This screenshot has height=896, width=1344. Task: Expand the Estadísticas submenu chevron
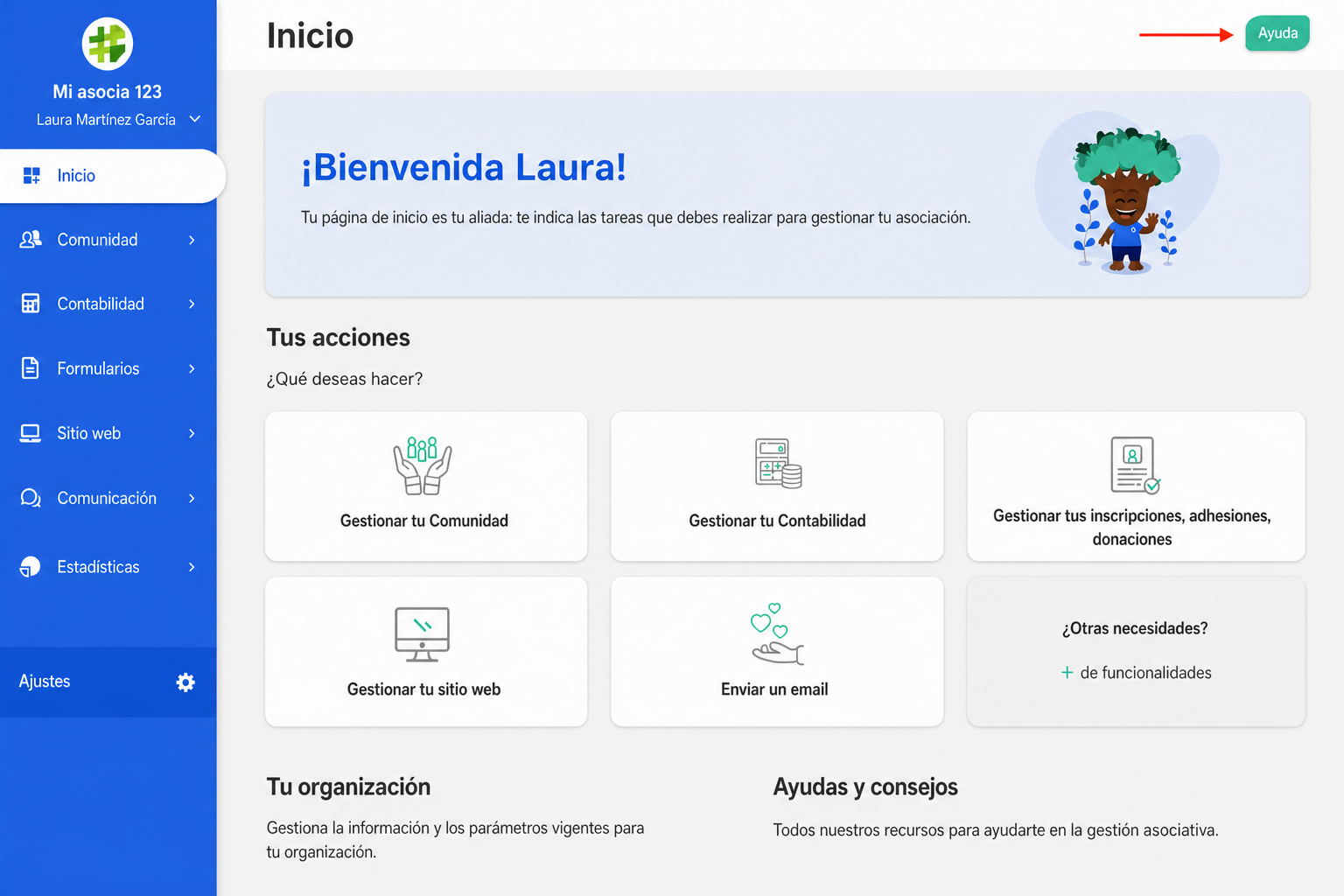192,567
